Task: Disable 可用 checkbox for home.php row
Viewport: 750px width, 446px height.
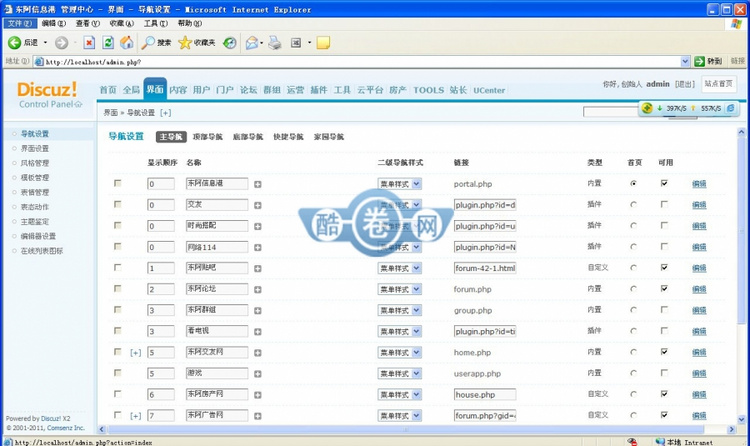Action: [664, 352]
